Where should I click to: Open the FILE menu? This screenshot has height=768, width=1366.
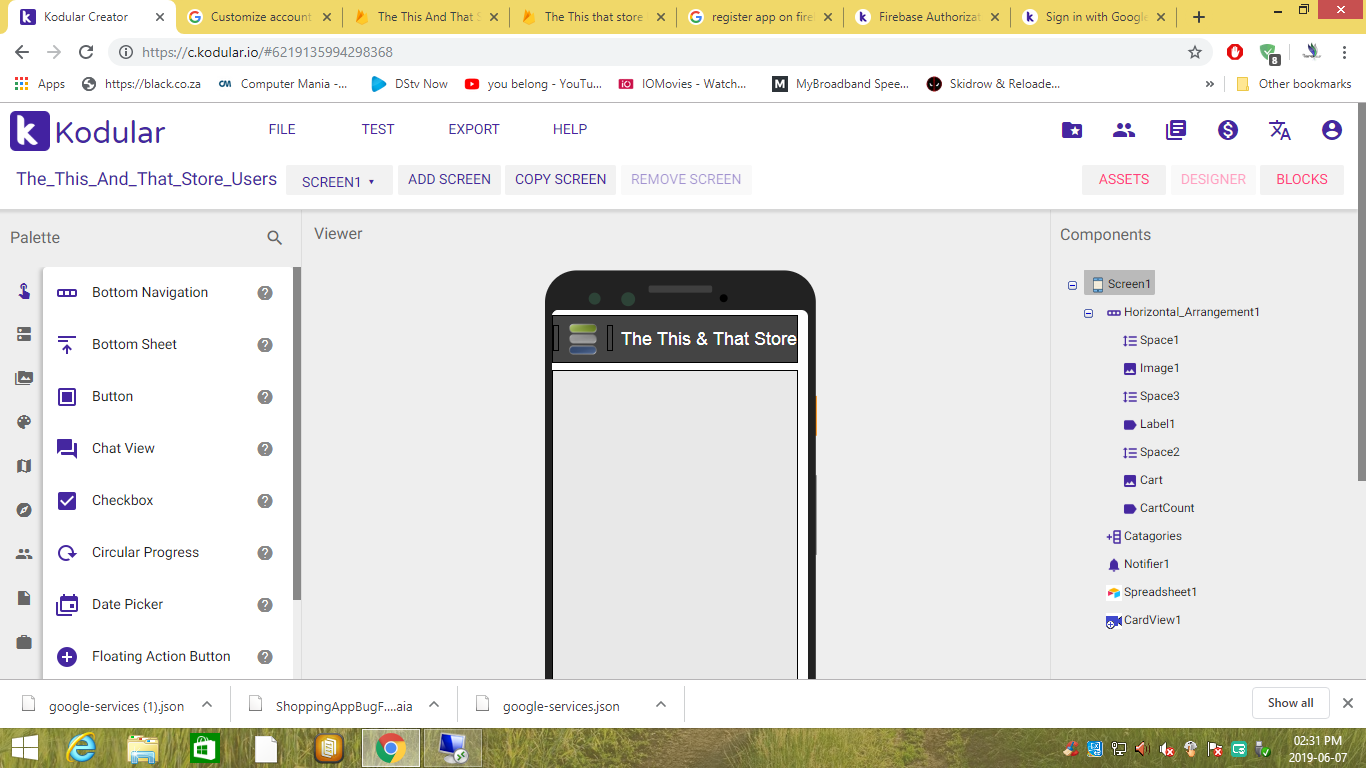[282, 129]
